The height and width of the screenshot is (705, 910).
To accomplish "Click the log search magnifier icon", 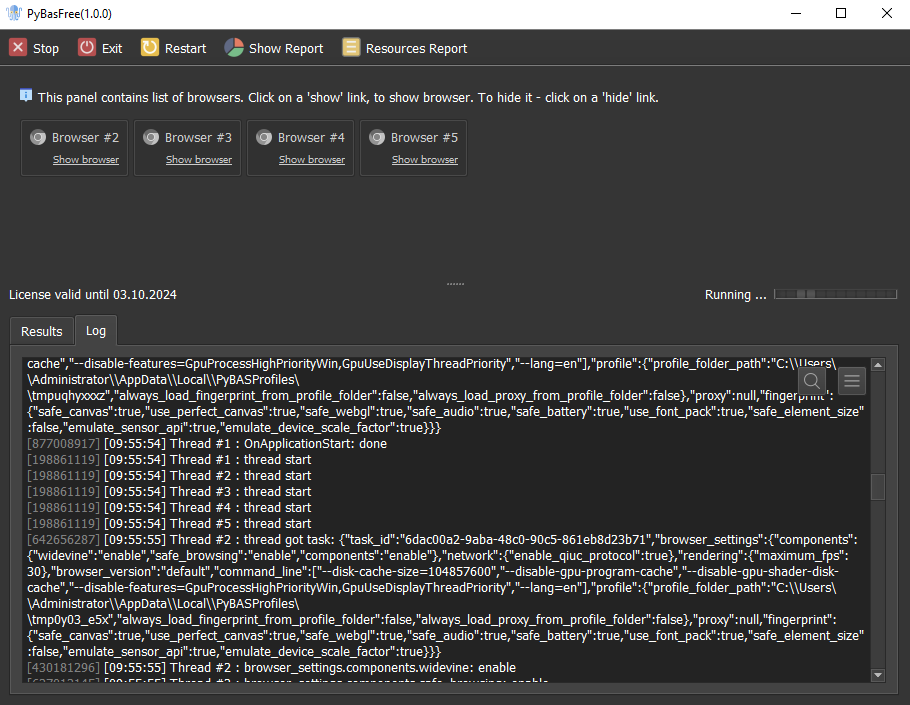I will pyautogui.click(x=812, y=381).
